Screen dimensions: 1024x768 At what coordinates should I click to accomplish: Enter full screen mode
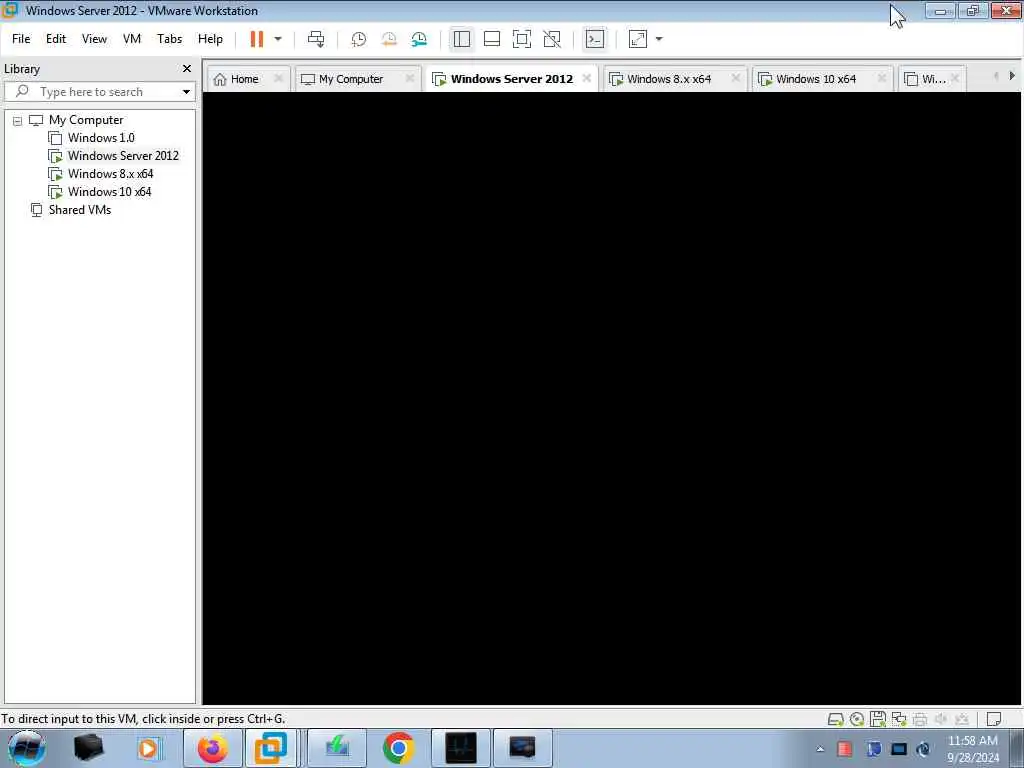click(x=522, y=39)
